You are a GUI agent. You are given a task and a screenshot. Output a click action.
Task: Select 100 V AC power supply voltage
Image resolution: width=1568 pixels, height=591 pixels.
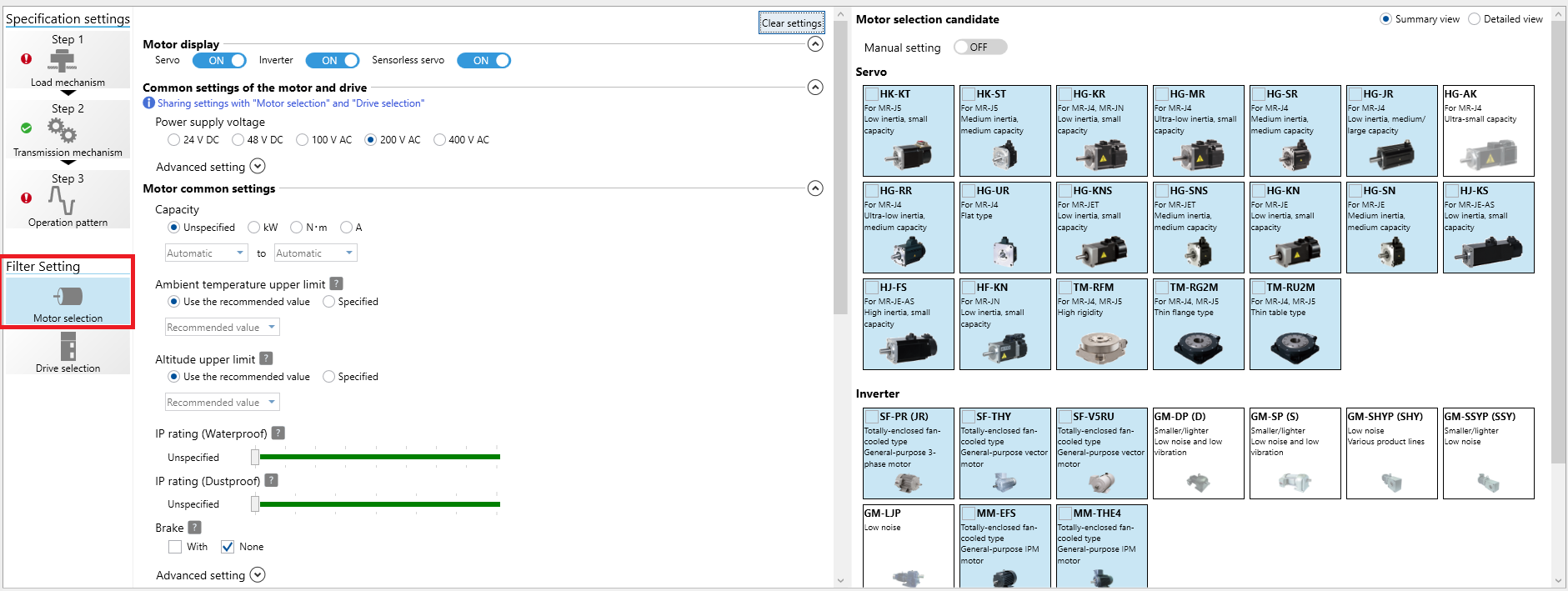[303, 139]
